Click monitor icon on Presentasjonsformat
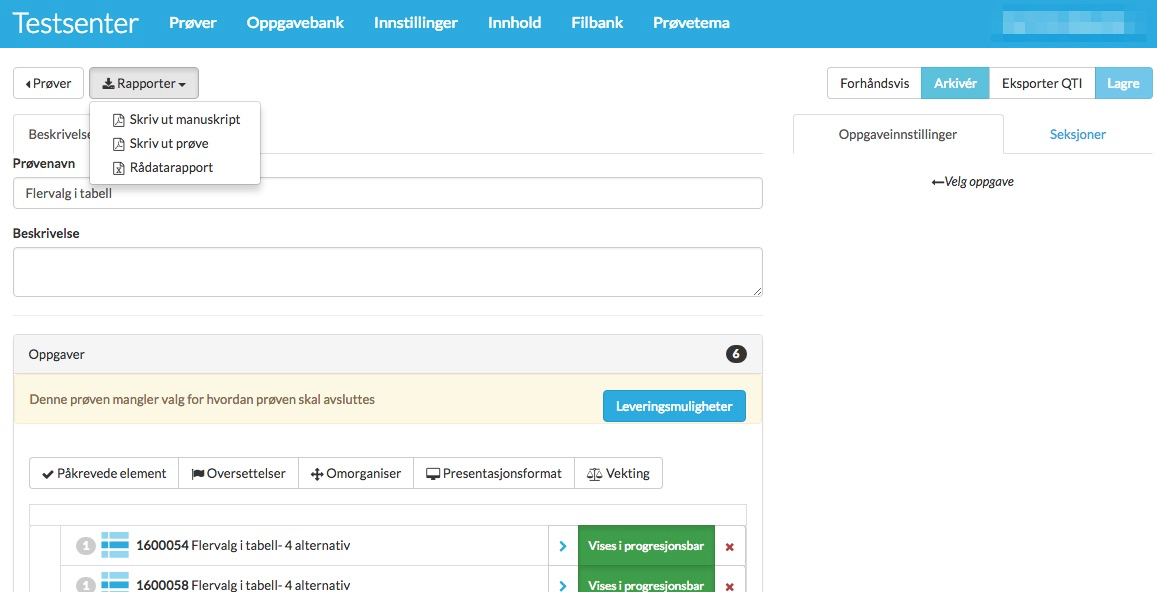 [x=433, y=474]
